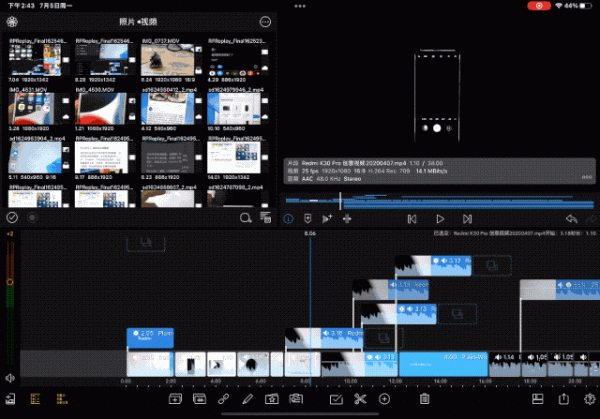
Task: Open the scissors split clip tool
Action: 361,399
